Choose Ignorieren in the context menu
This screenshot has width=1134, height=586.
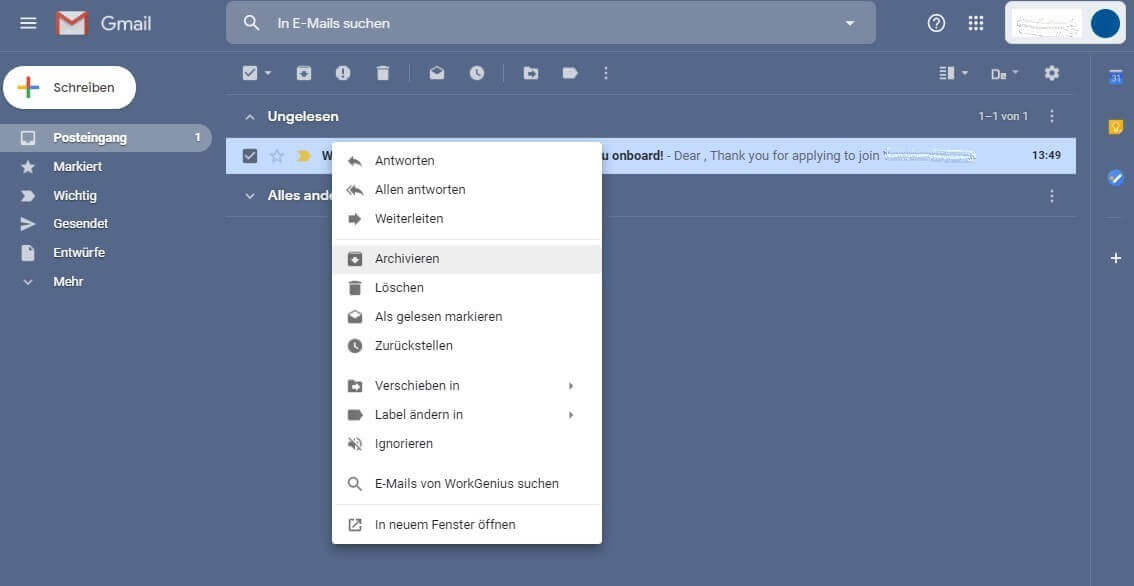point(466,443)
